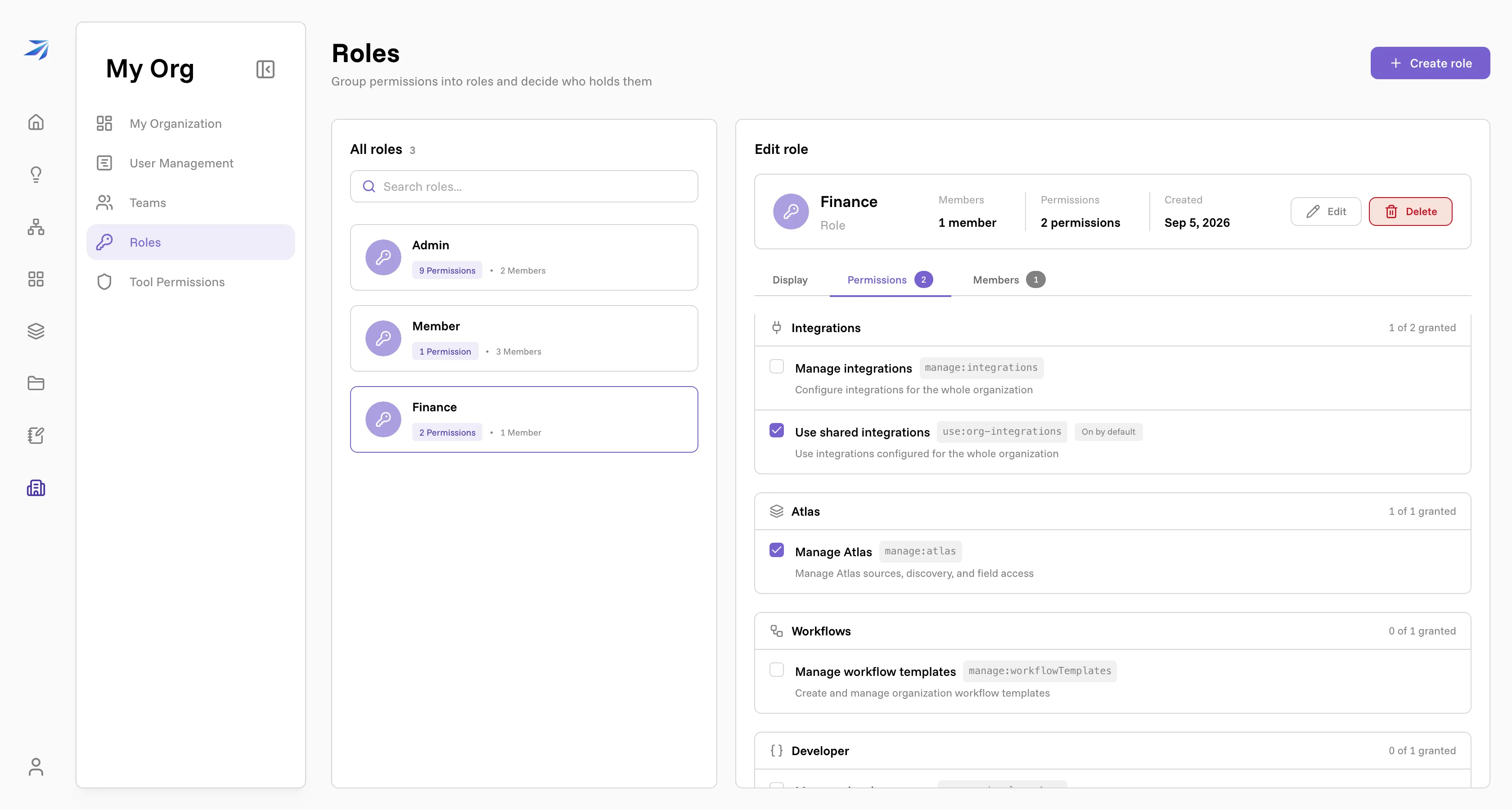1512x810 pixels.
Task: Switch to the Permissions tab
Action: pos(890,280)
